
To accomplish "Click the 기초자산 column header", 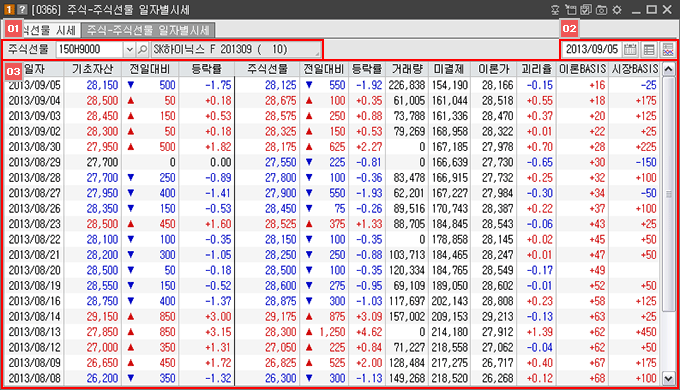I will click(92, 69).
